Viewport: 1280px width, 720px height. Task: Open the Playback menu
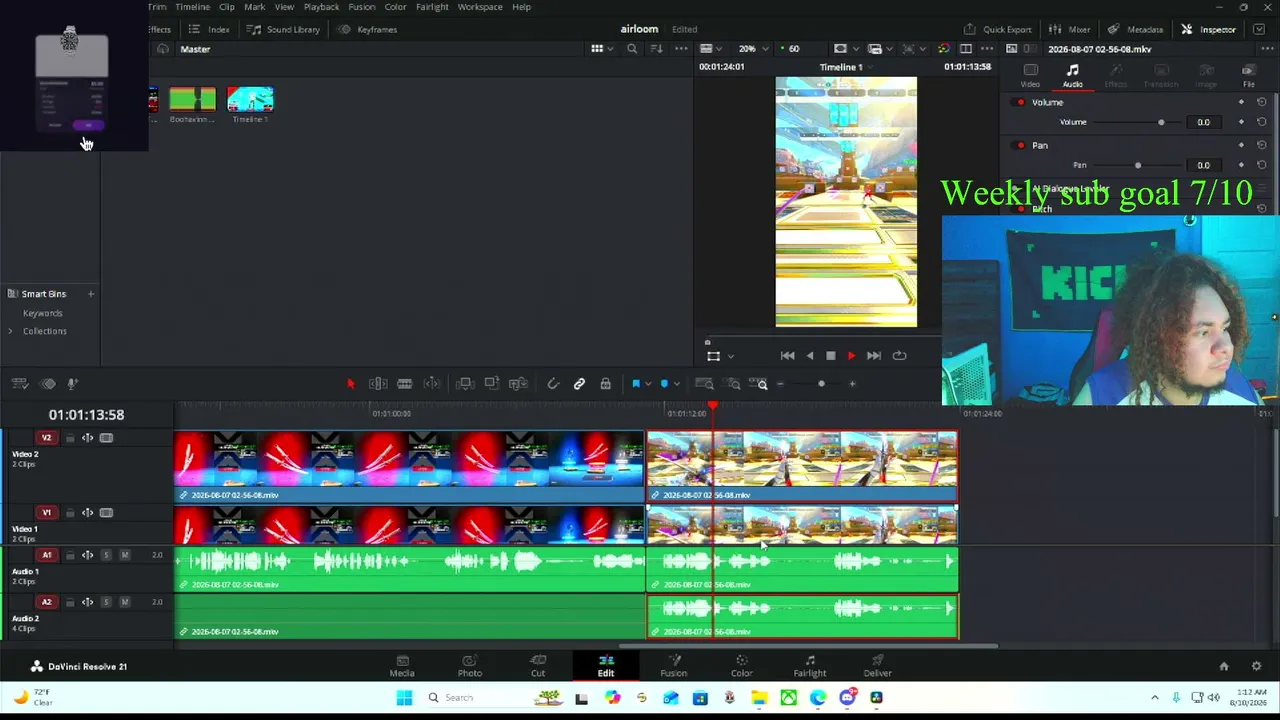(x=321, y=7)
